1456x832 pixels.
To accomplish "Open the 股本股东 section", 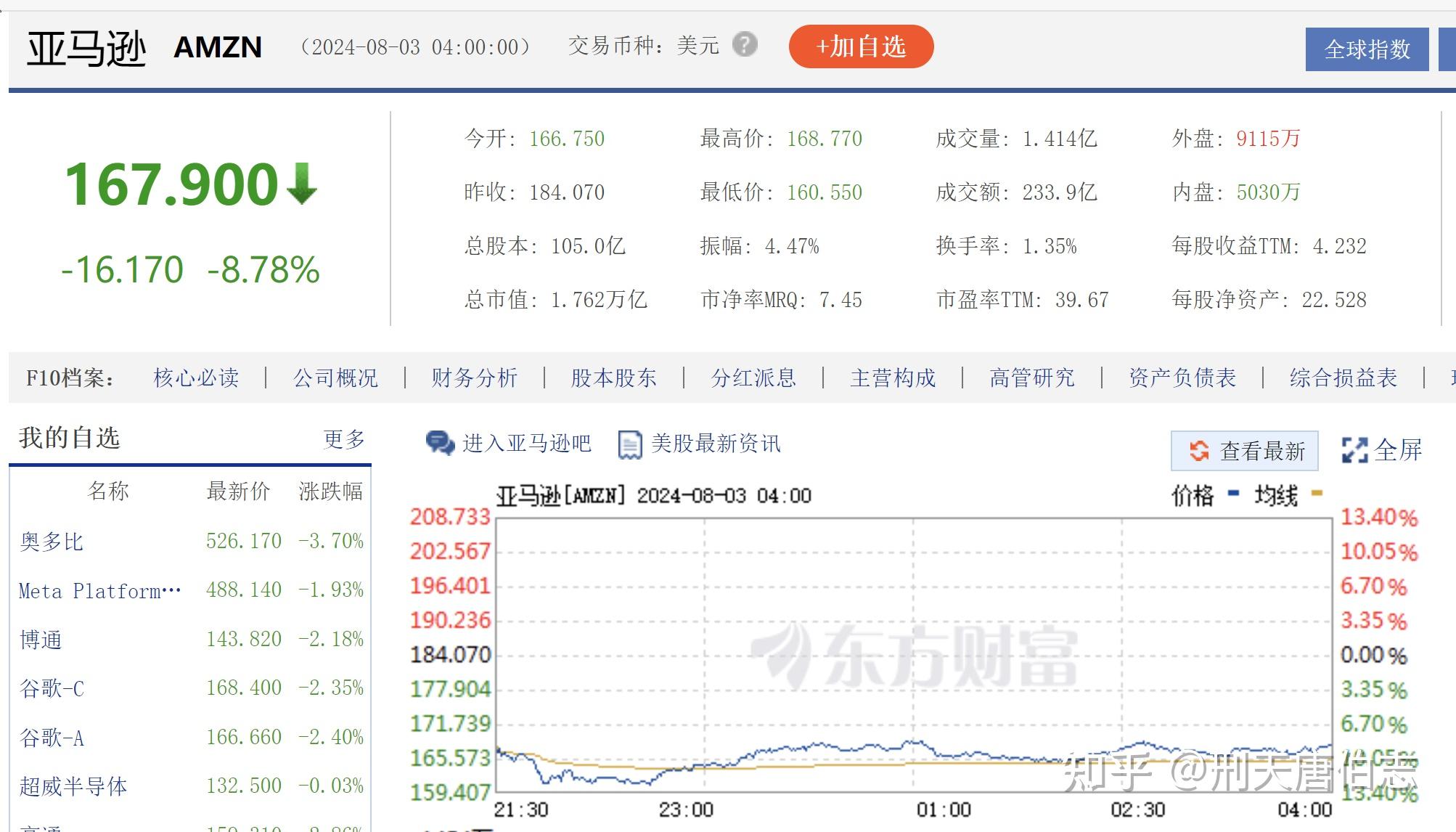I will [613, 378].
